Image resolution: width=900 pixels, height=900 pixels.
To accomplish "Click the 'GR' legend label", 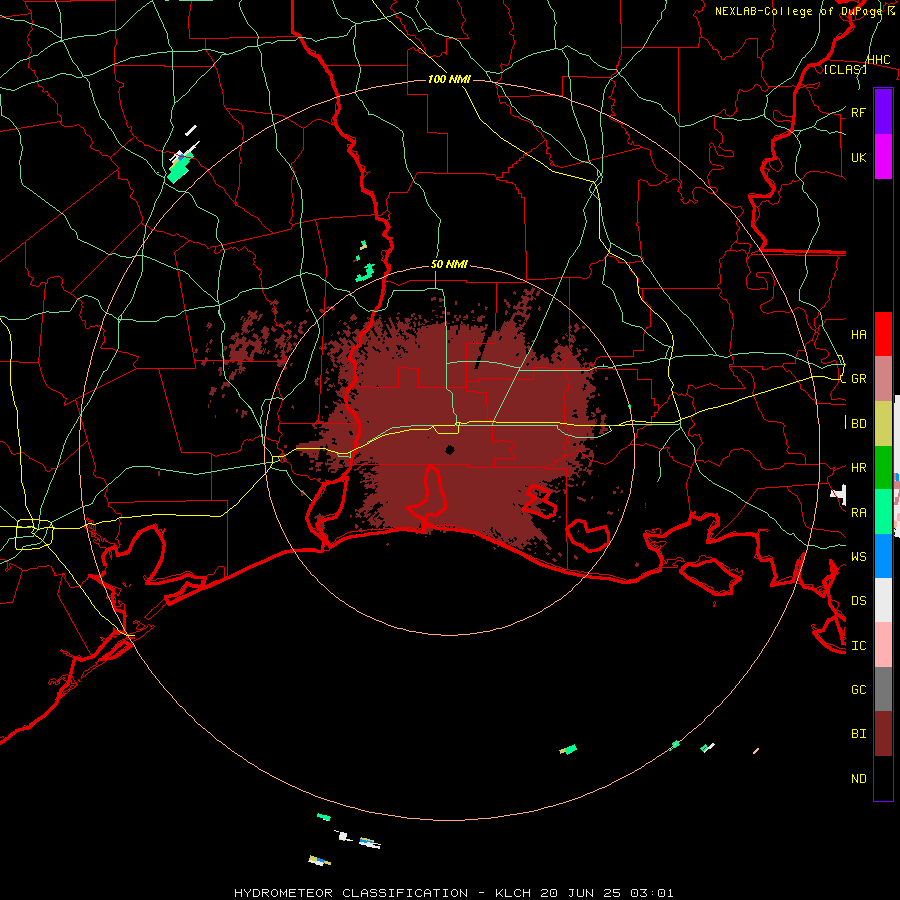I will (858, 379).
